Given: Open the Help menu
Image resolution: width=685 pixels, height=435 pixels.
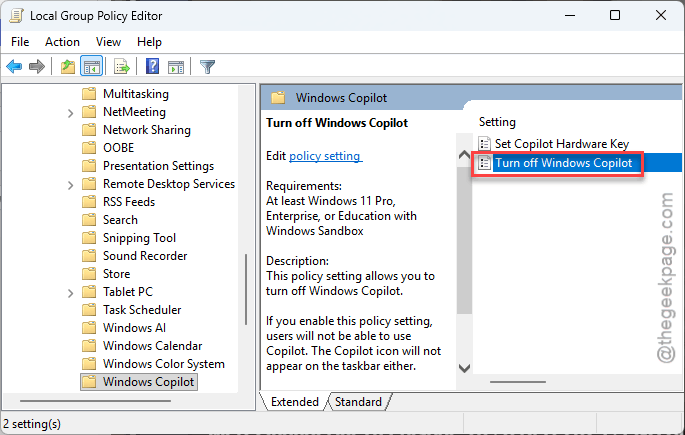Looking at the screenshot, I should 149,42.
